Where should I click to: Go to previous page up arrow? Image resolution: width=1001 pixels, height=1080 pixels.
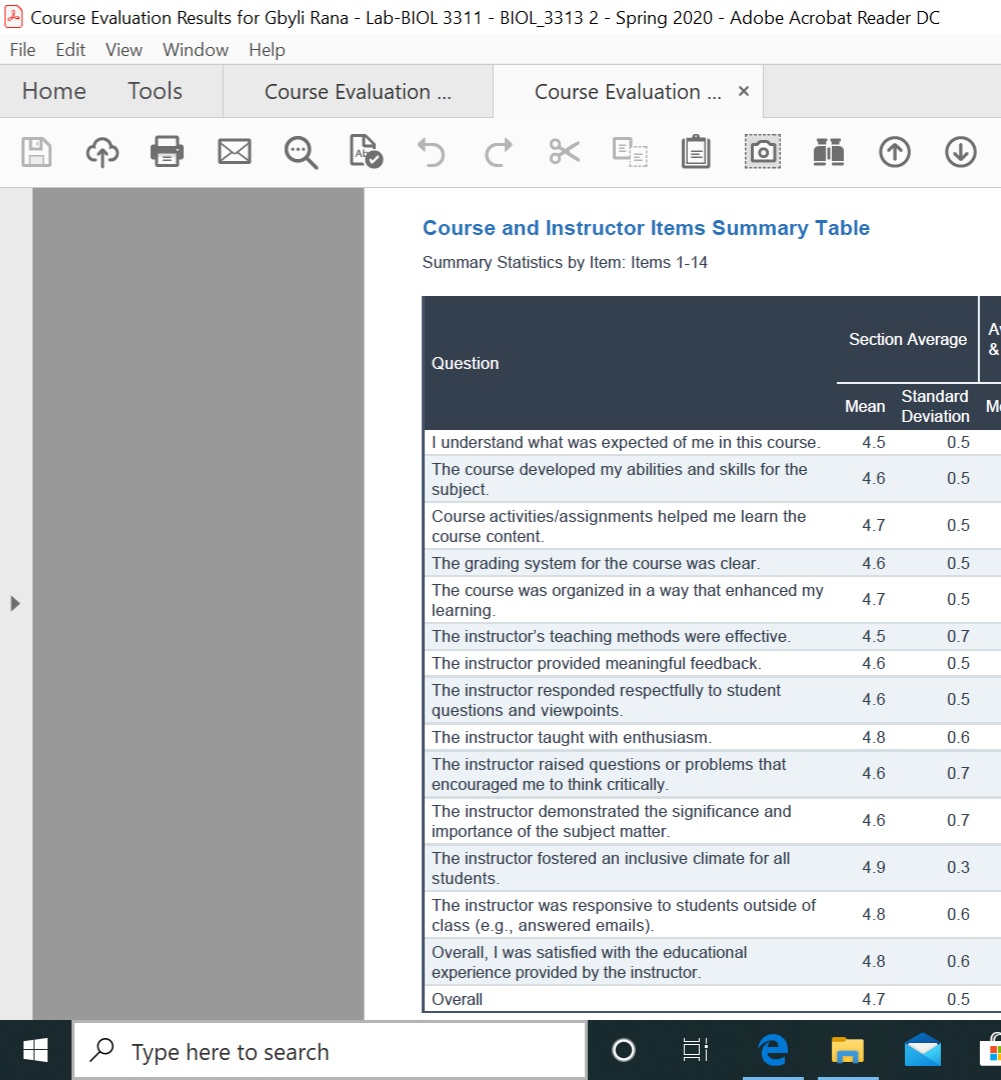tap(894, 152)
